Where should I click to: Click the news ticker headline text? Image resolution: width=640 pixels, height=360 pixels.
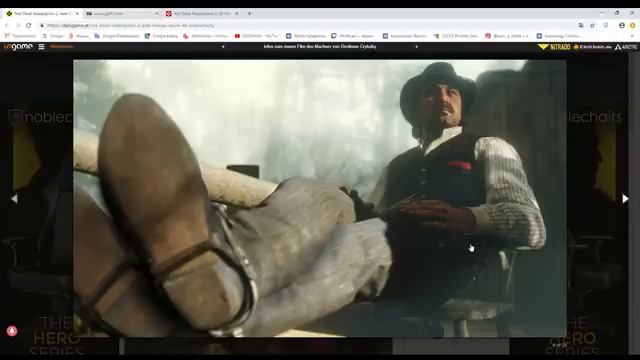(x=320, y=47)
